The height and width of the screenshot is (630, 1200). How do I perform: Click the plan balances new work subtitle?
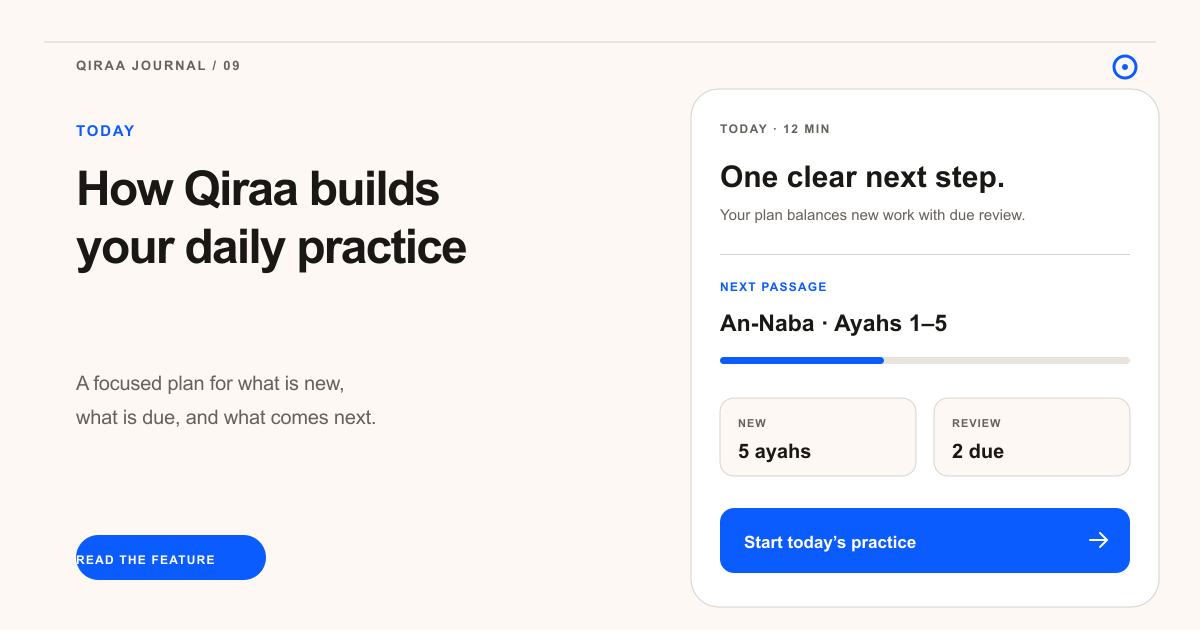click(x=872, y=215)
